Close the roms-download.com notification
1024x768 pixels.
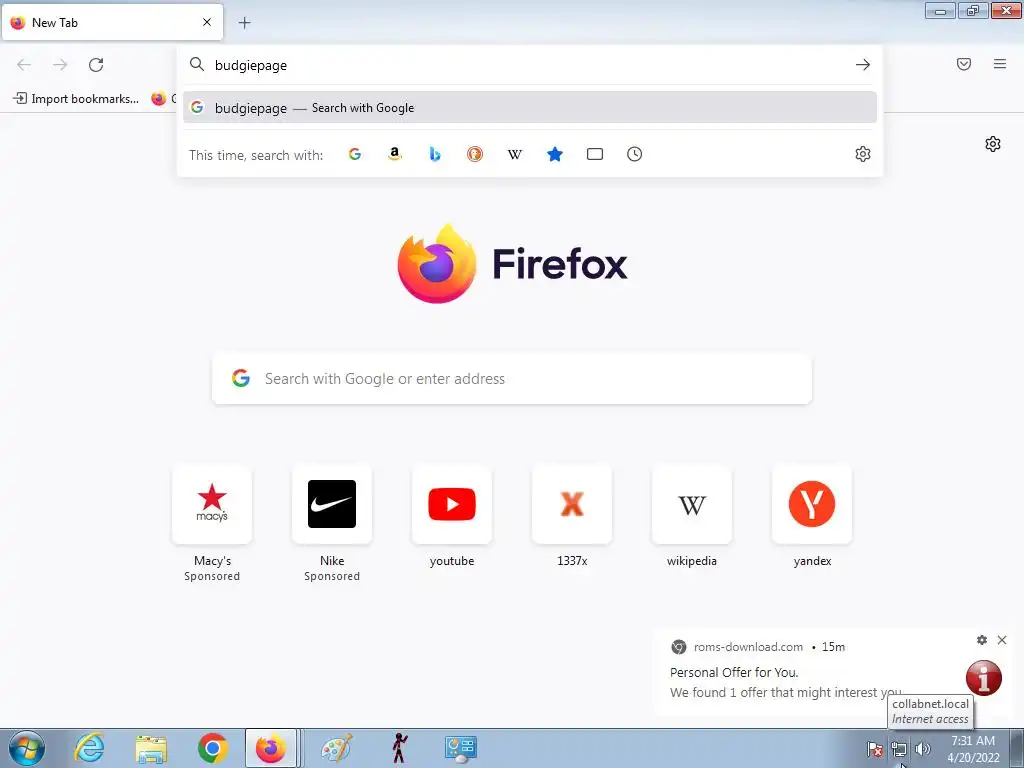coord(1002,640)
